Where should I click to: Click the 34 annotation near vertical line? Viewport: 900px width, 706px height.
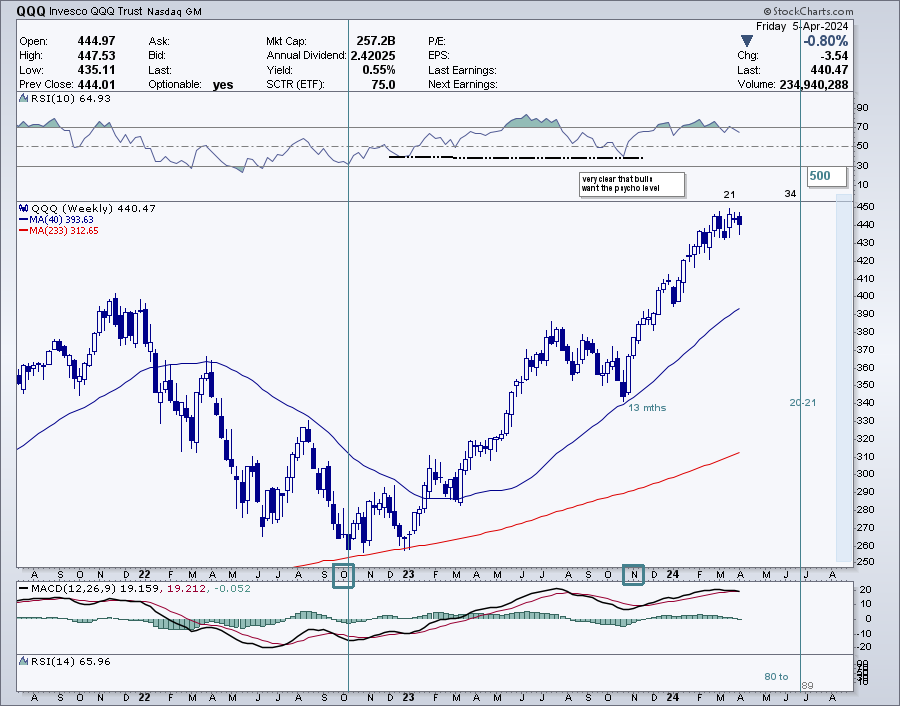point(790,194)
